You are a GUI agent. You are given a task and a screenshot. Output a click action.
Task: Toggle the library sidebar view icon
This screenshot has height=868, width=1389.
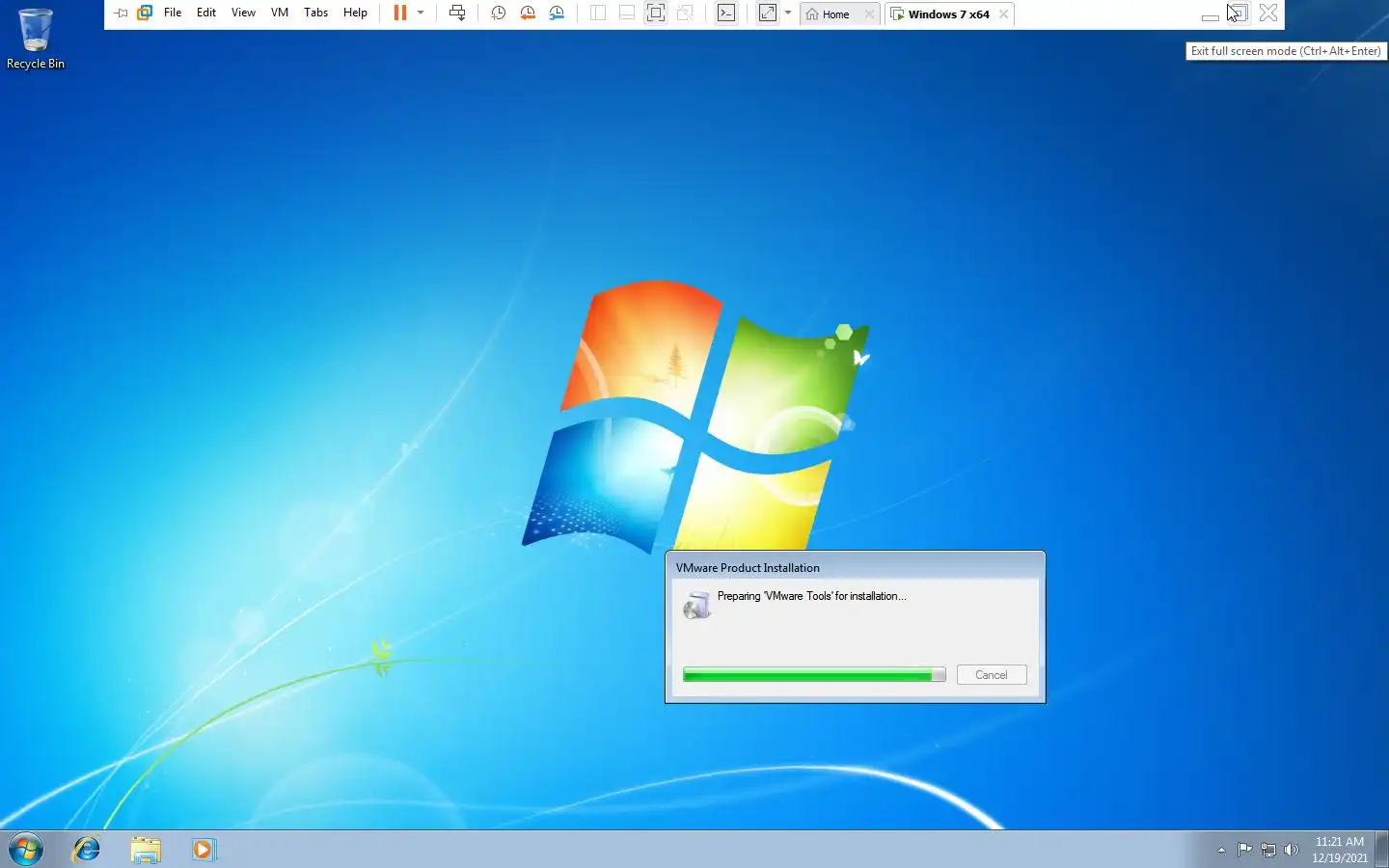tap(598, 14)
